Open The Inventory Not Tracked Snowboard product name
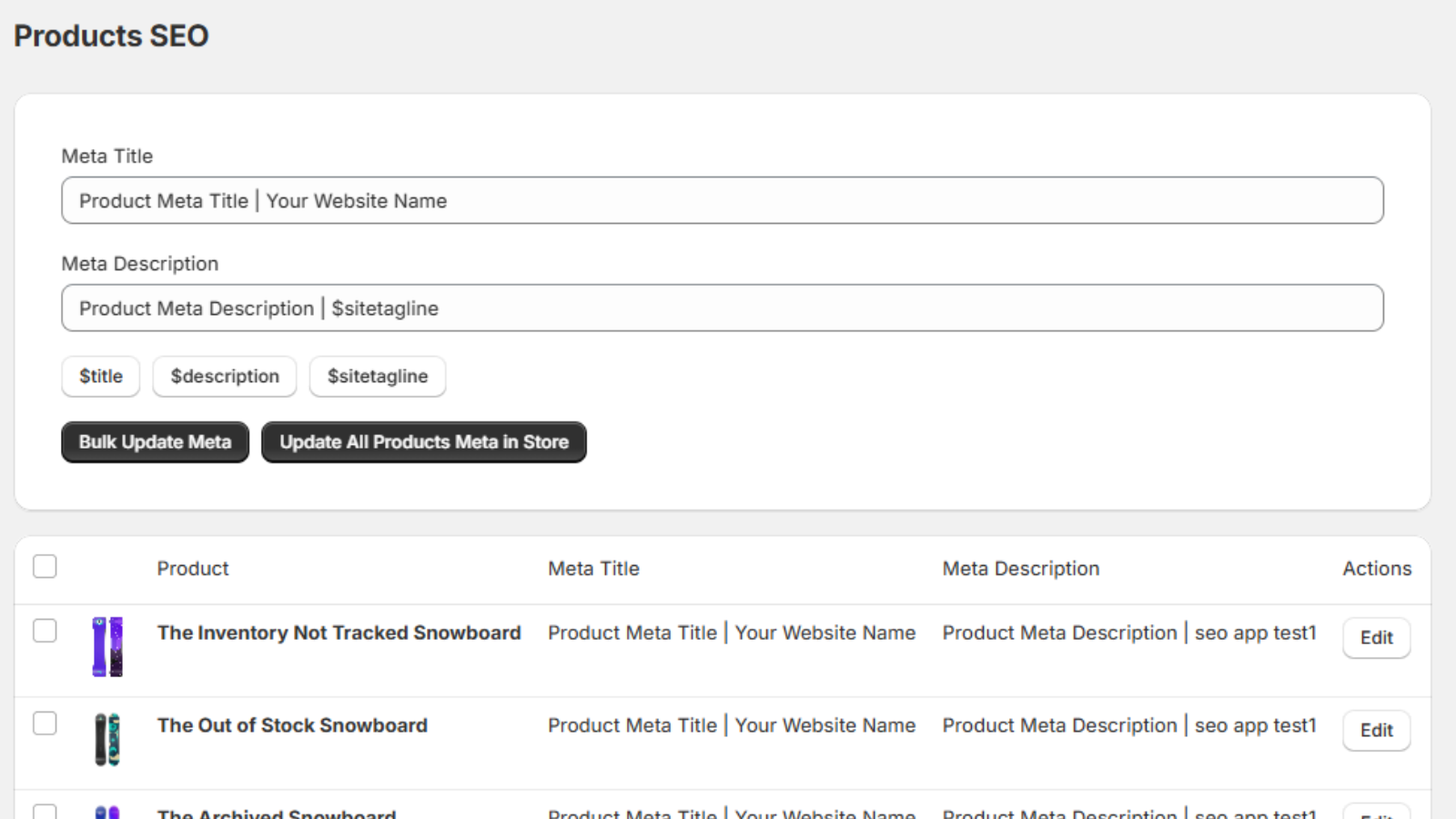This screenshot has height=819, width=1456. point(339,632)
